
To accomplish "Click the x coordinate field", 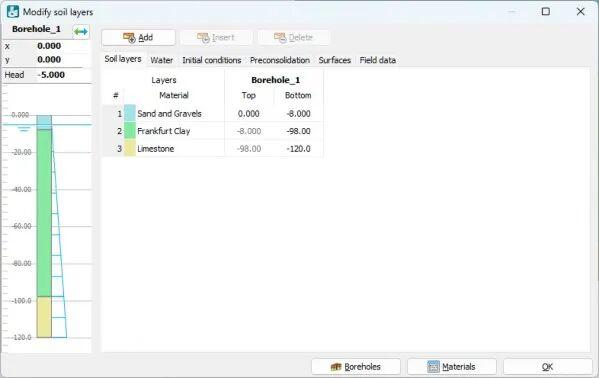I will pos(63,46).
